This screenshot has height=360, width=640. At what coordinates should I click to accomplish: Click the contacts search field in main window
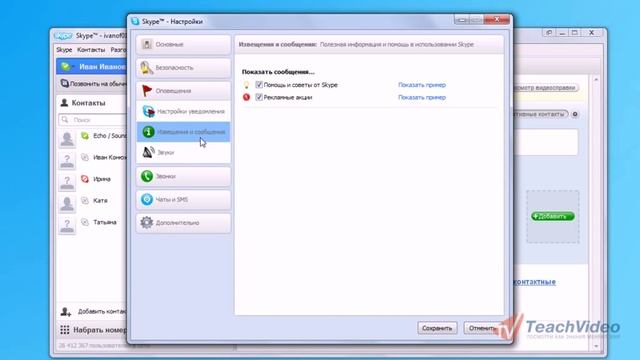93,120
